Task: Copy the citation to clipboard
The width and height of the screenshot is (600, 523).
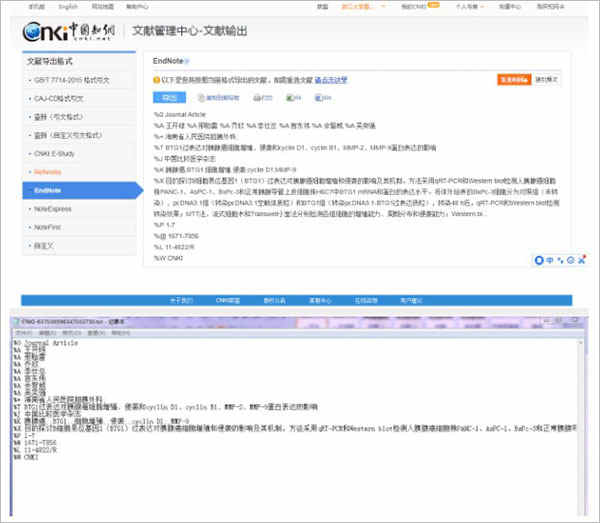Action: (x=218, y=98)
